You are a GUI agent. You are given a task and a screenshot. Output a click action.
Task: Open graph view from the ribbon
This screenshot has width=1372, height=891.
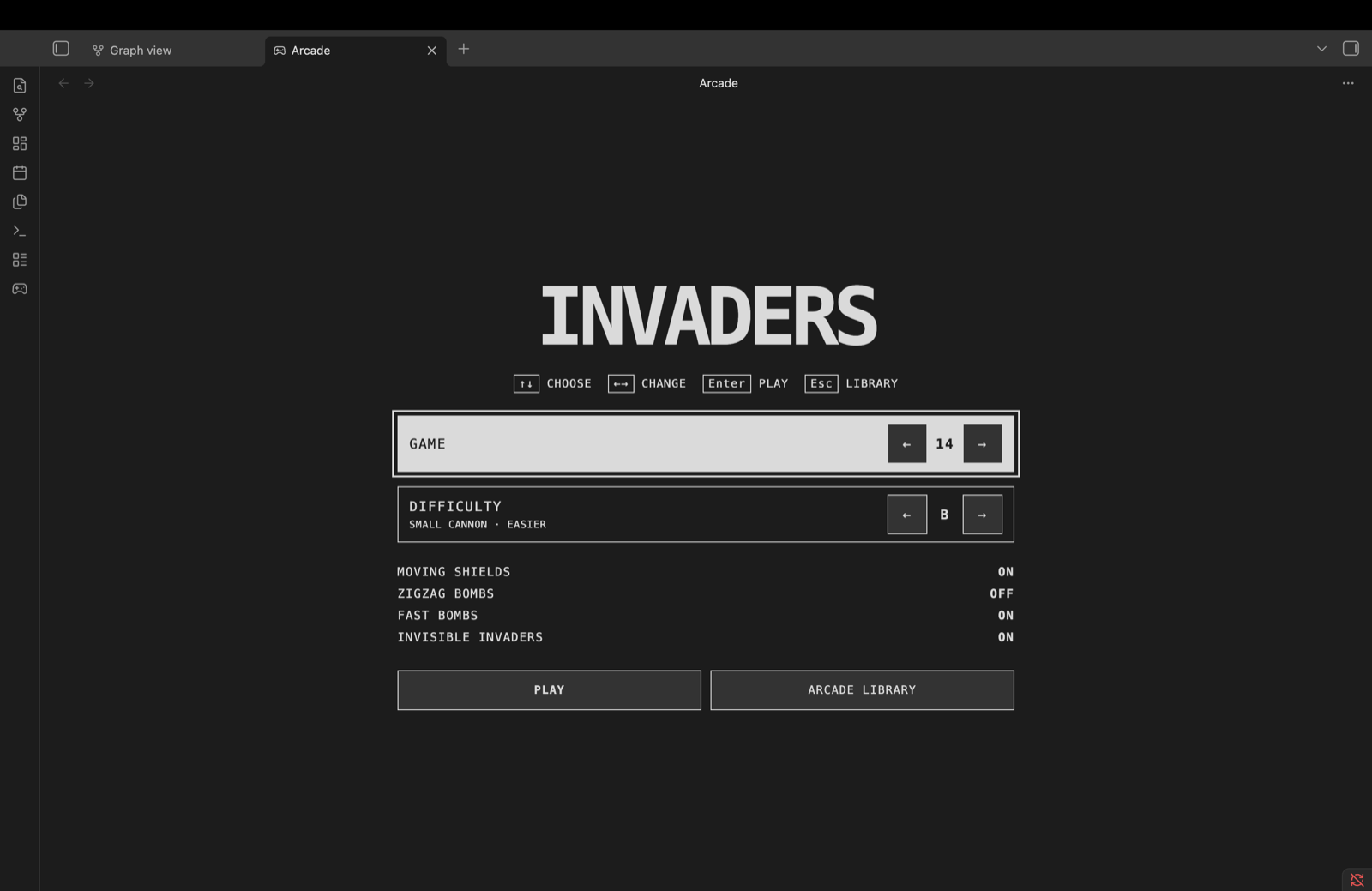20,114
